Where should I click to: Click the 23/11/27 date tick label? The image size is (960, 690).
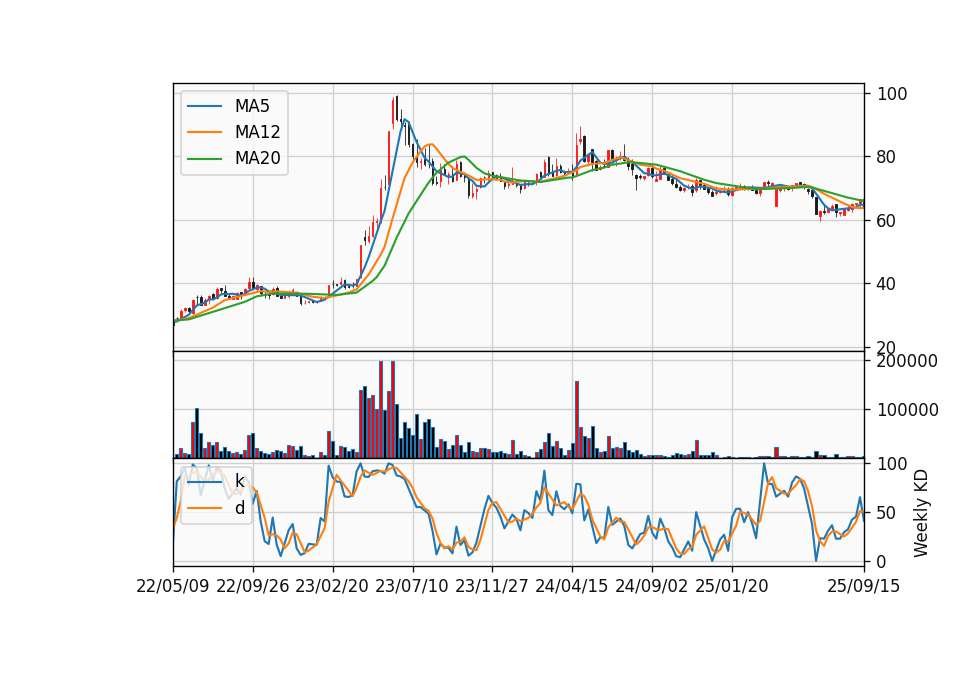click(x=492, y=586)
